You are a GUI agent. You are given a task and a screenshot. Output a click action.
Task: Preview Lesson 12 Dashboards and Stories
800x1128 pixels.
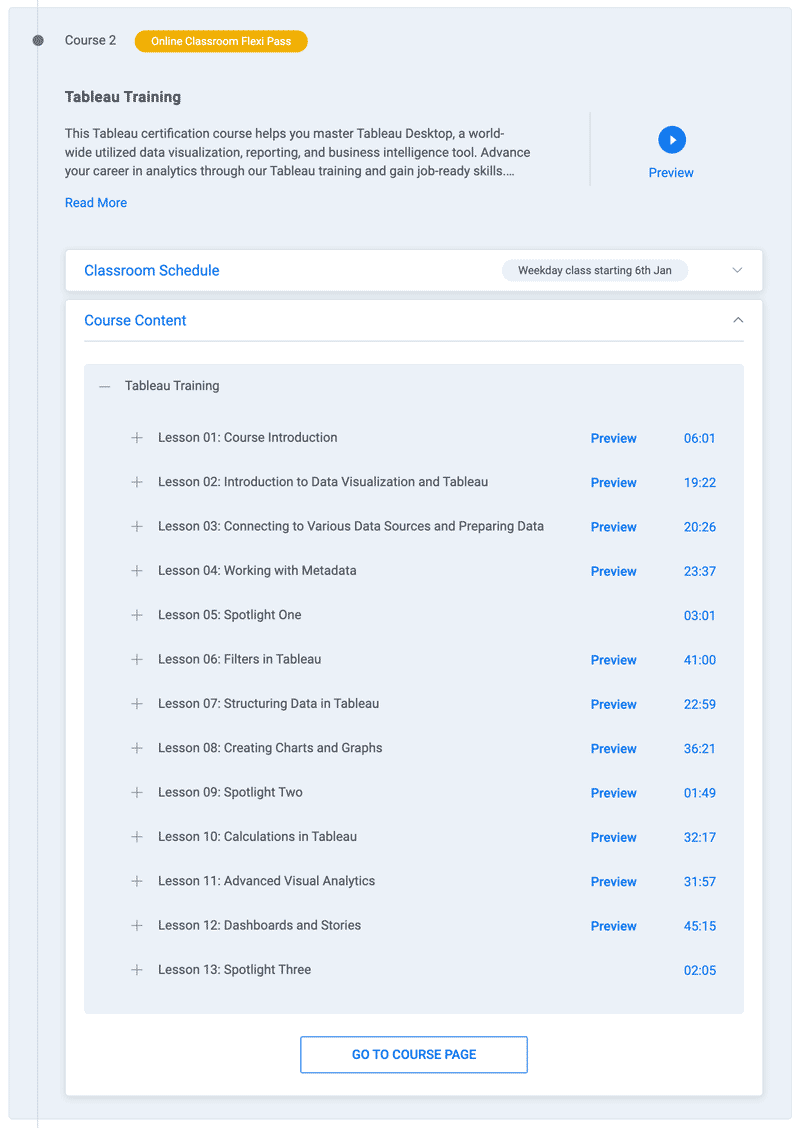pyautogui.click(x=614, y=927)
